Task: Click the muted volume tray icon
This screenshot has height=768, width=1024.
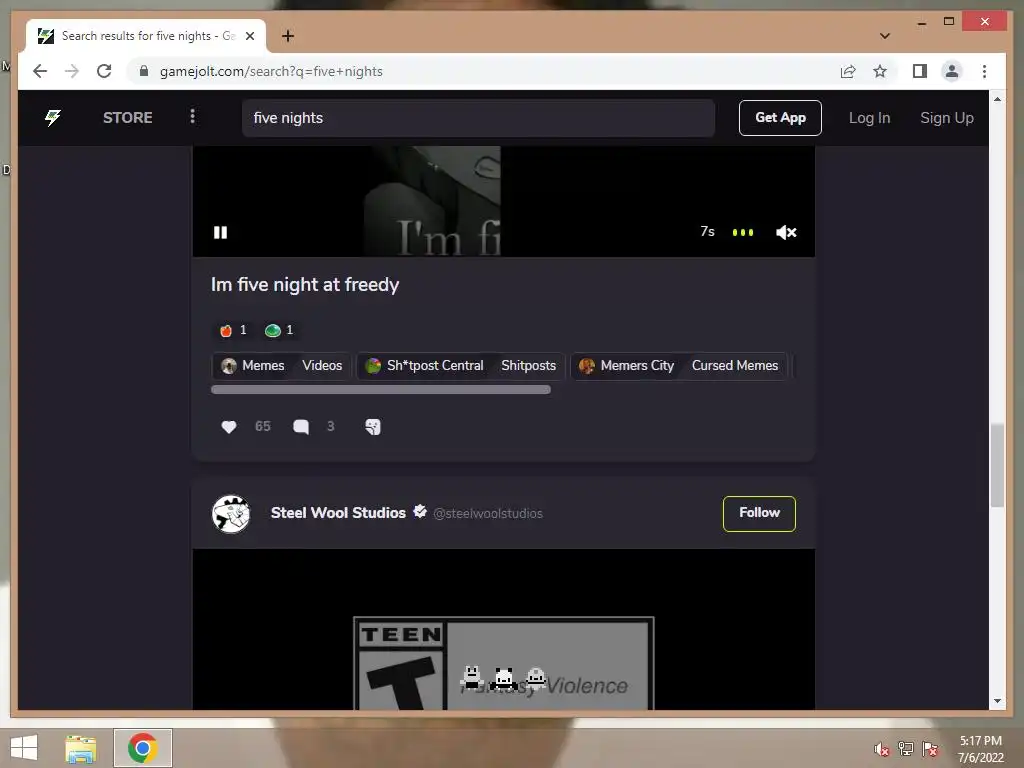Action: (x=882, y=749)
